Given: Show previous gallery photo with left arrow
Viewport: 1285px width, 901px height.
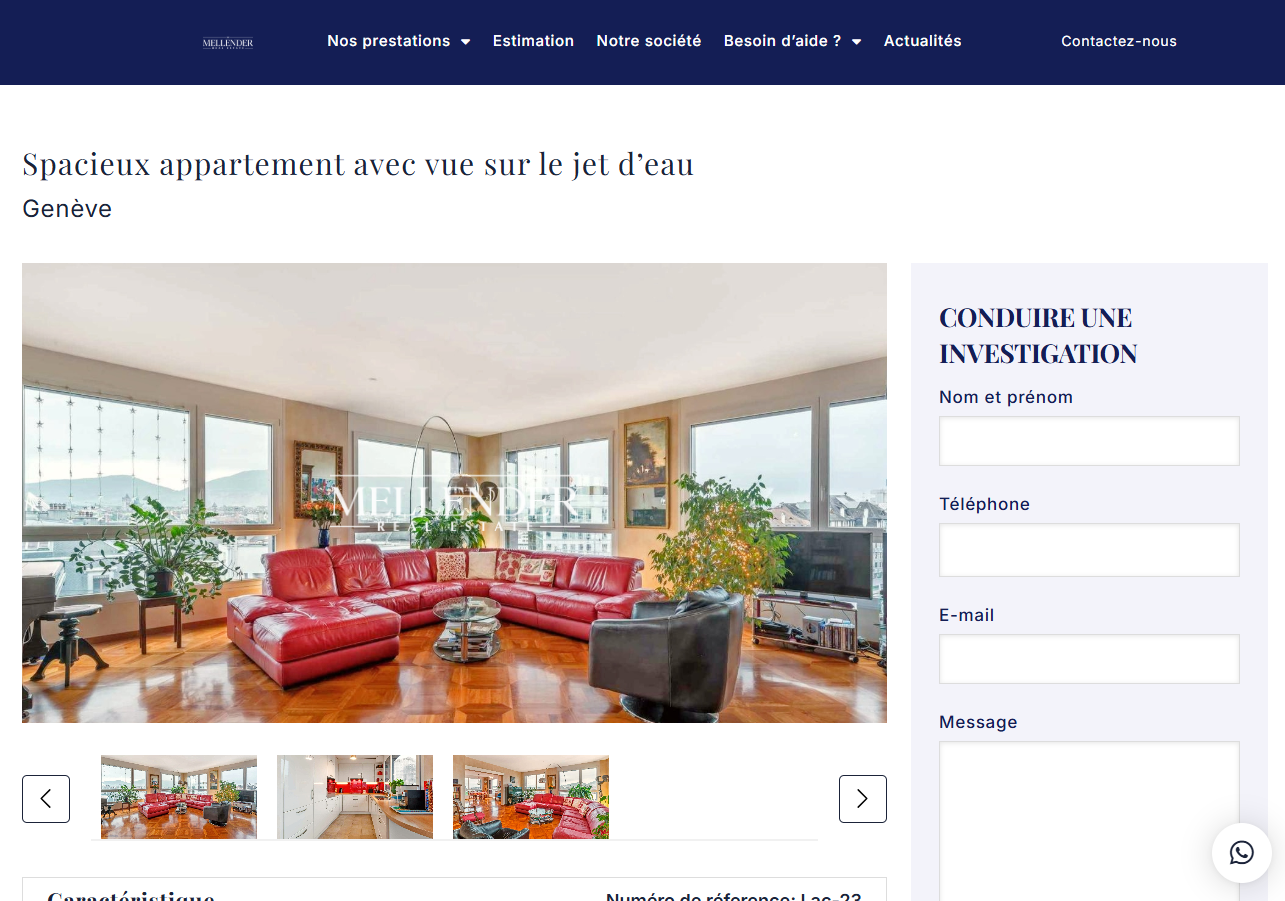Looking at the screenshot, I should 46,799.
